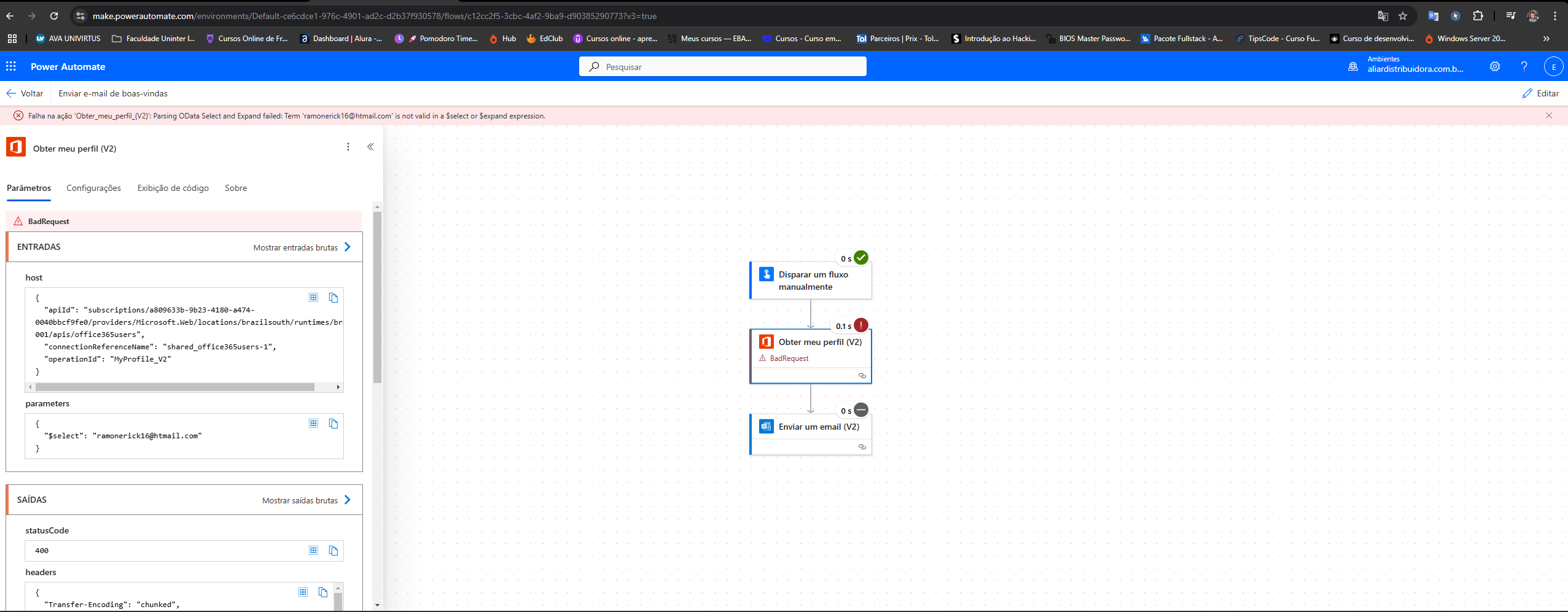
Task: Open the EdClub bookmark
Action: coord(545,38)
